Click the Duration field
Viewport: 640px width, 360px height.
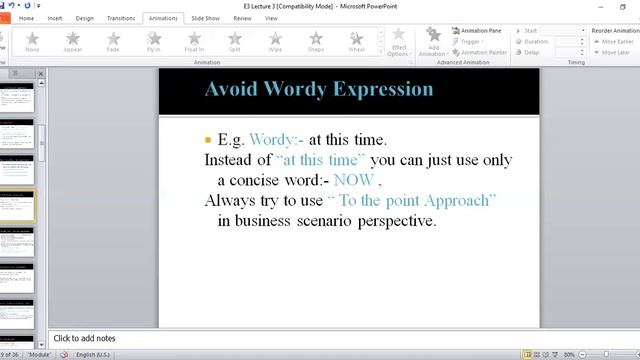pos(567,42)
